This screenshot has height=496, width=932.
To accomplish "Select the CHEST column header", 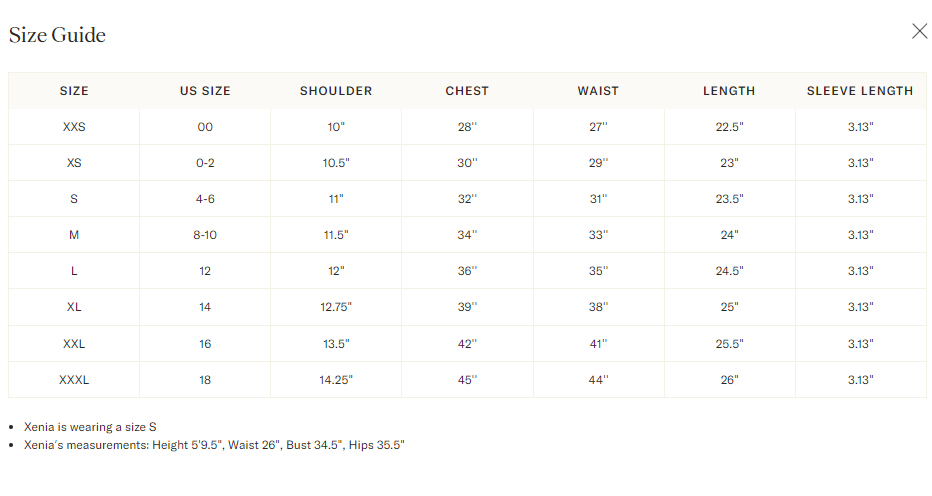I will coord(467,91).
